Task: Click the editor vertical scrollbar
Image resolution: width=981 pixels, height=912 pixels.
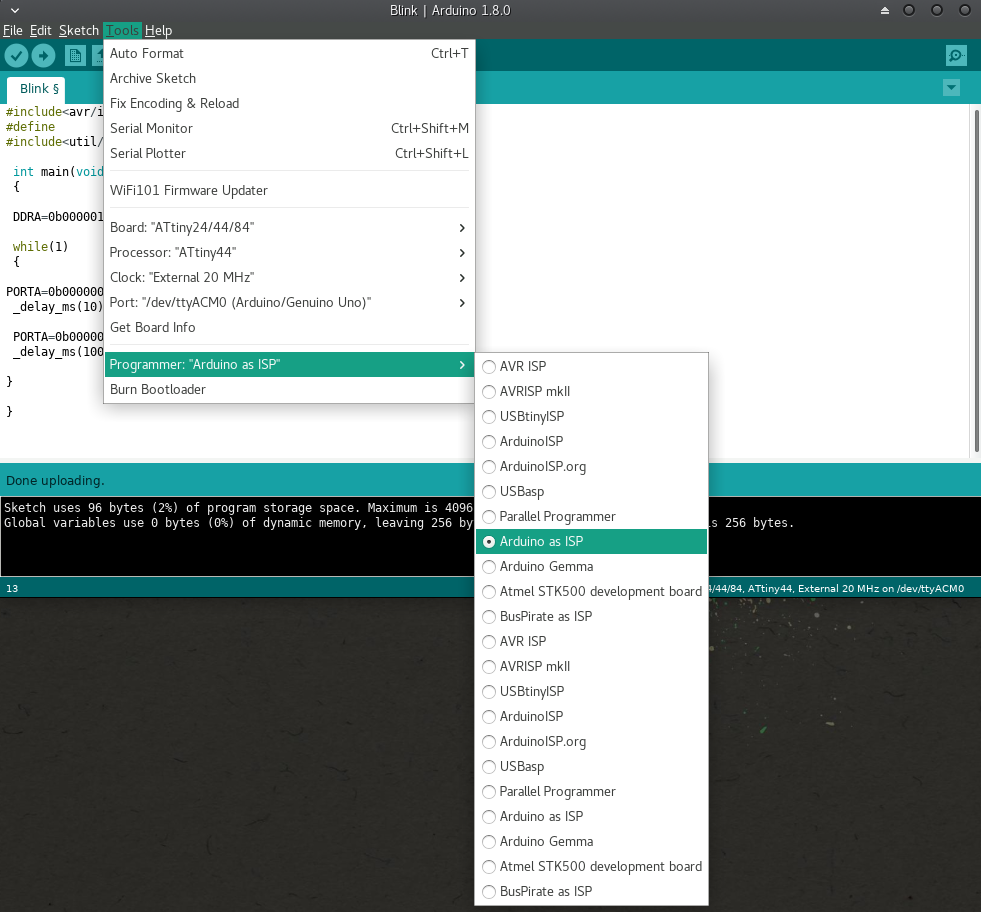Action: (976, 280)
